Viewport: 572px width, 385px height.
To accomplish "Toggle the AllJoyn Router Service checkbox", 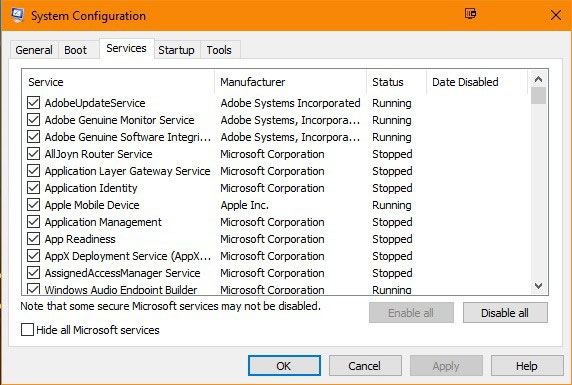I will 34,154.
